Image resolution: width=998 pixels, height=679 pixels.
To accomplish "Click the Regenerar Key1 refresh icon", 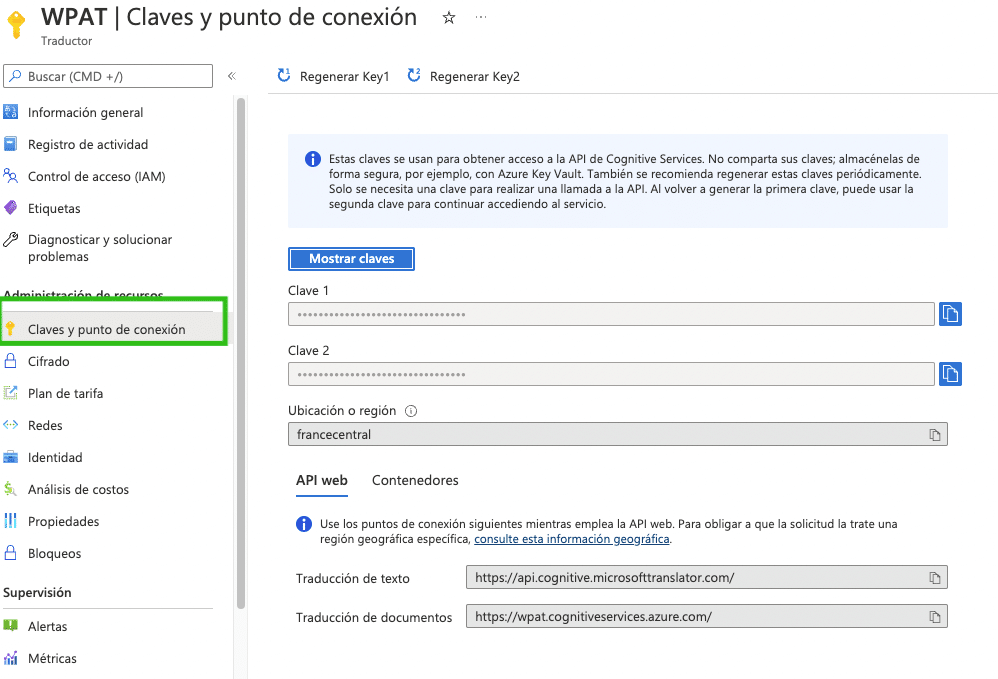I will point(284,76).
